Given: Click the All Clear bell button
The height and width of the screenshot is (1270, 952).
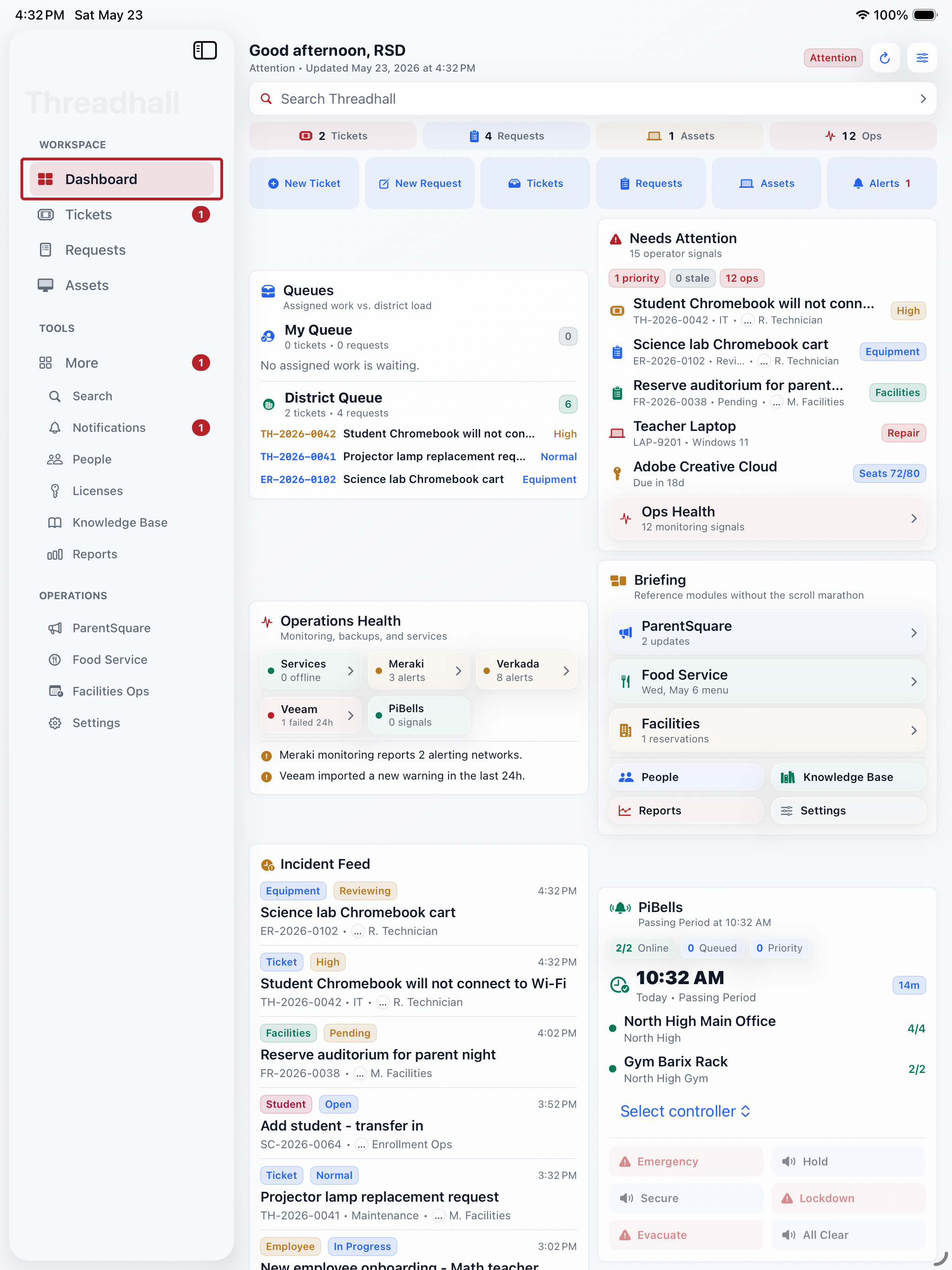Looking at the screenshot, I should tap(849, 1235).
